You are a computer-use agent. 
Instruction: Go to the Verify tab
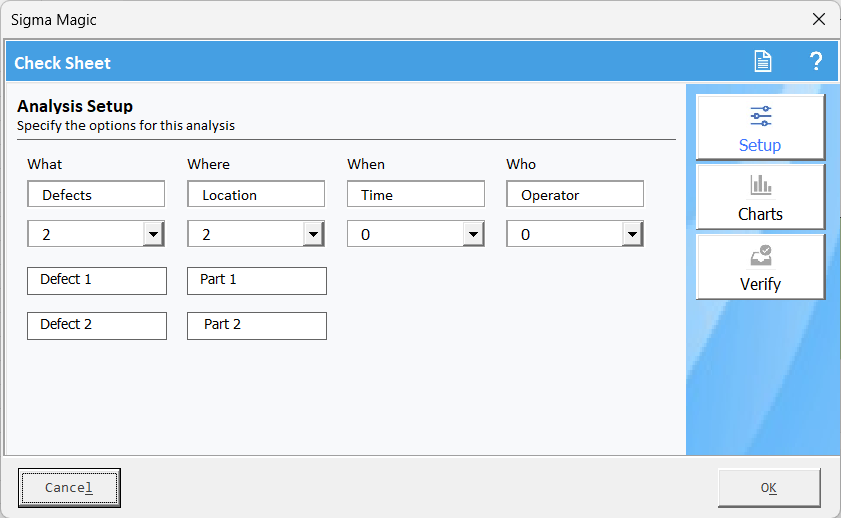760,267
